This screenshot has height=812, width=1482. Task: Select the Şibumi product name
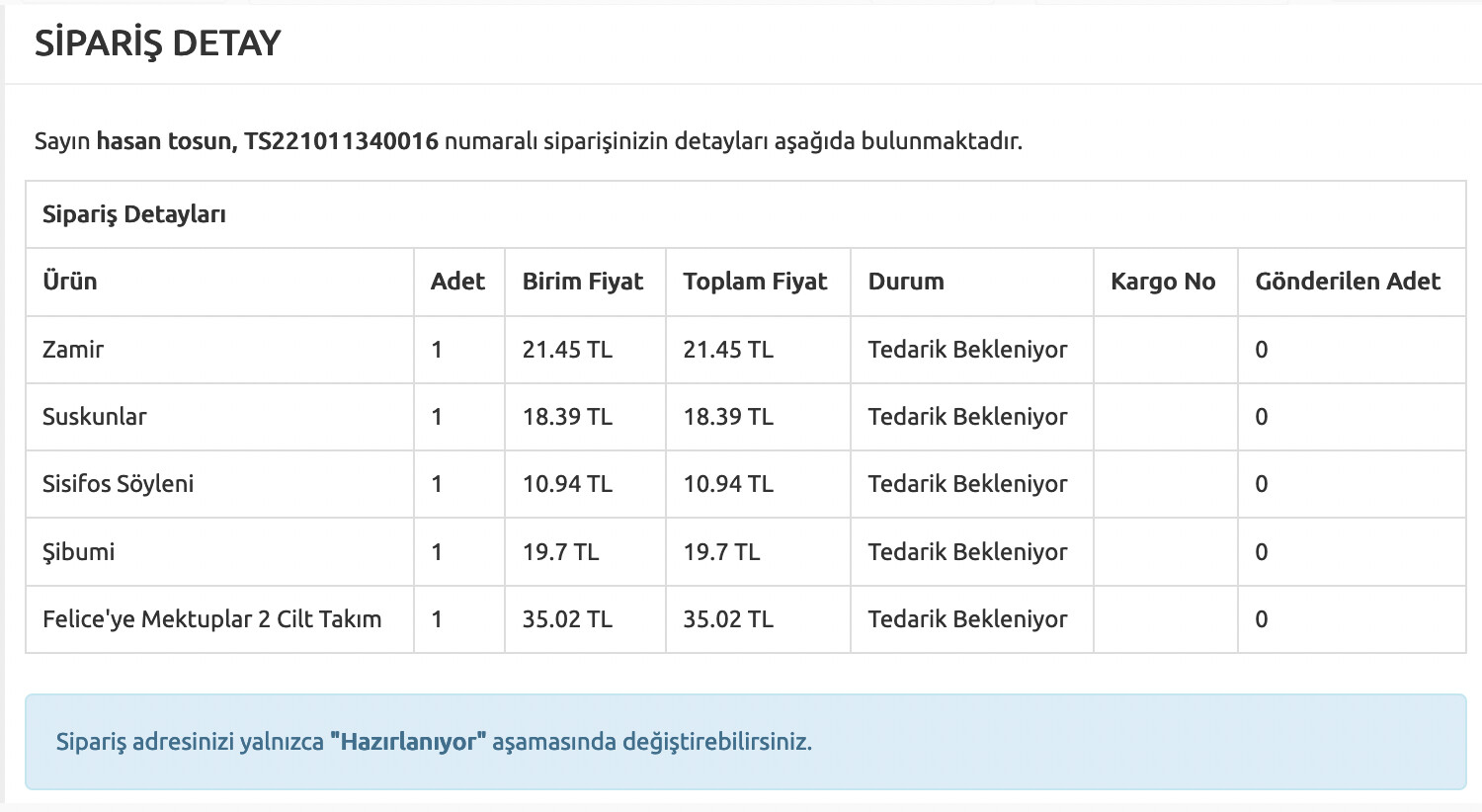[78, 552]
